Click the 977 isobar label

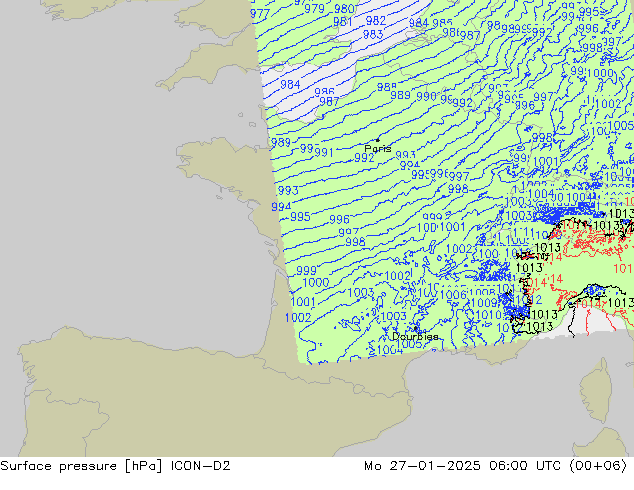pyautogui.click(x=260, y=14)
